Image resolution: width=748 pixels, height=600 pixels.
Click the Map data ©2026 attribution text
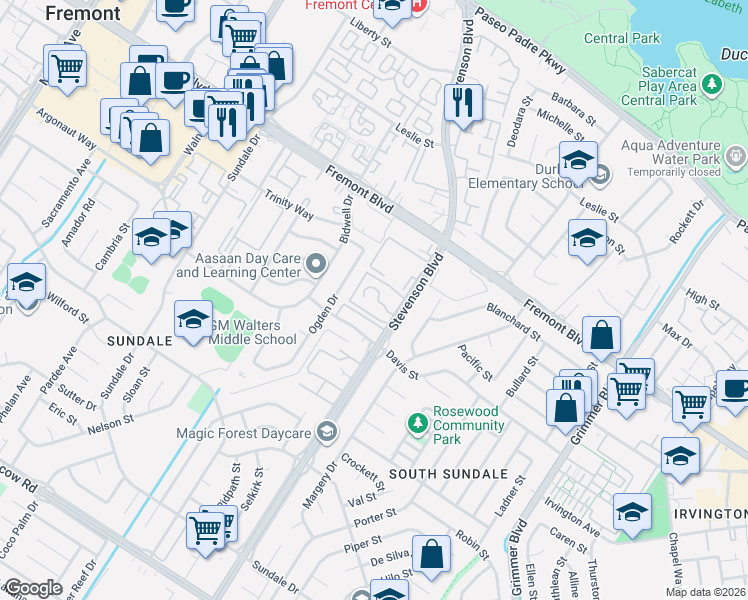pyautogui.click(x=706, y=592)
